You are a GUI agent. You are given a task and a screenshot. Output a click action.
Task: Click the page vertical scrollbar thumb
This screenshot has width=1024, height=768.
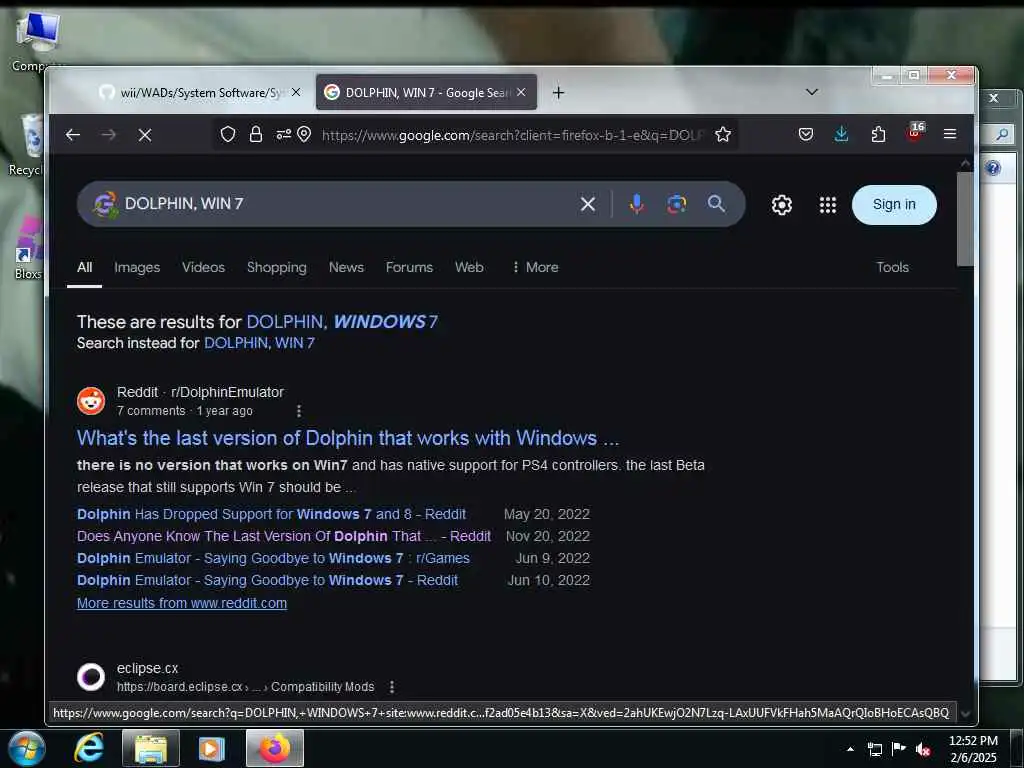click(965, 219)
